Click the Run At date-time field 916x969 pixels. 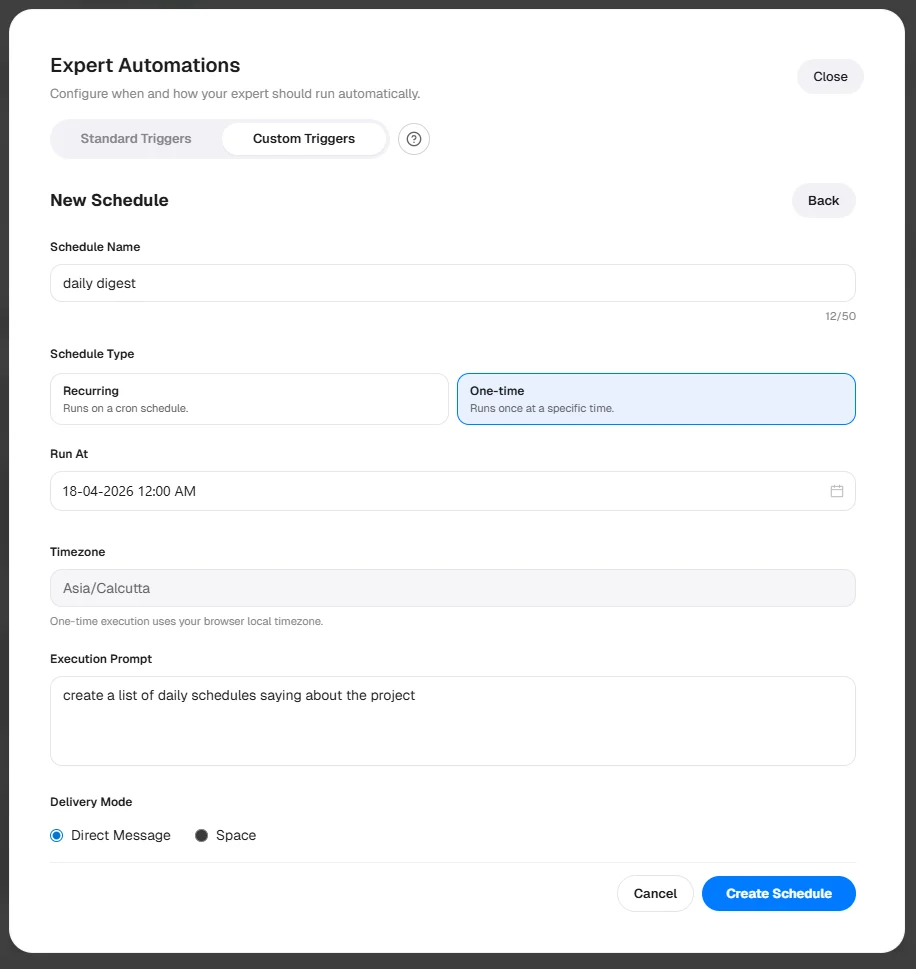point(452,491)
